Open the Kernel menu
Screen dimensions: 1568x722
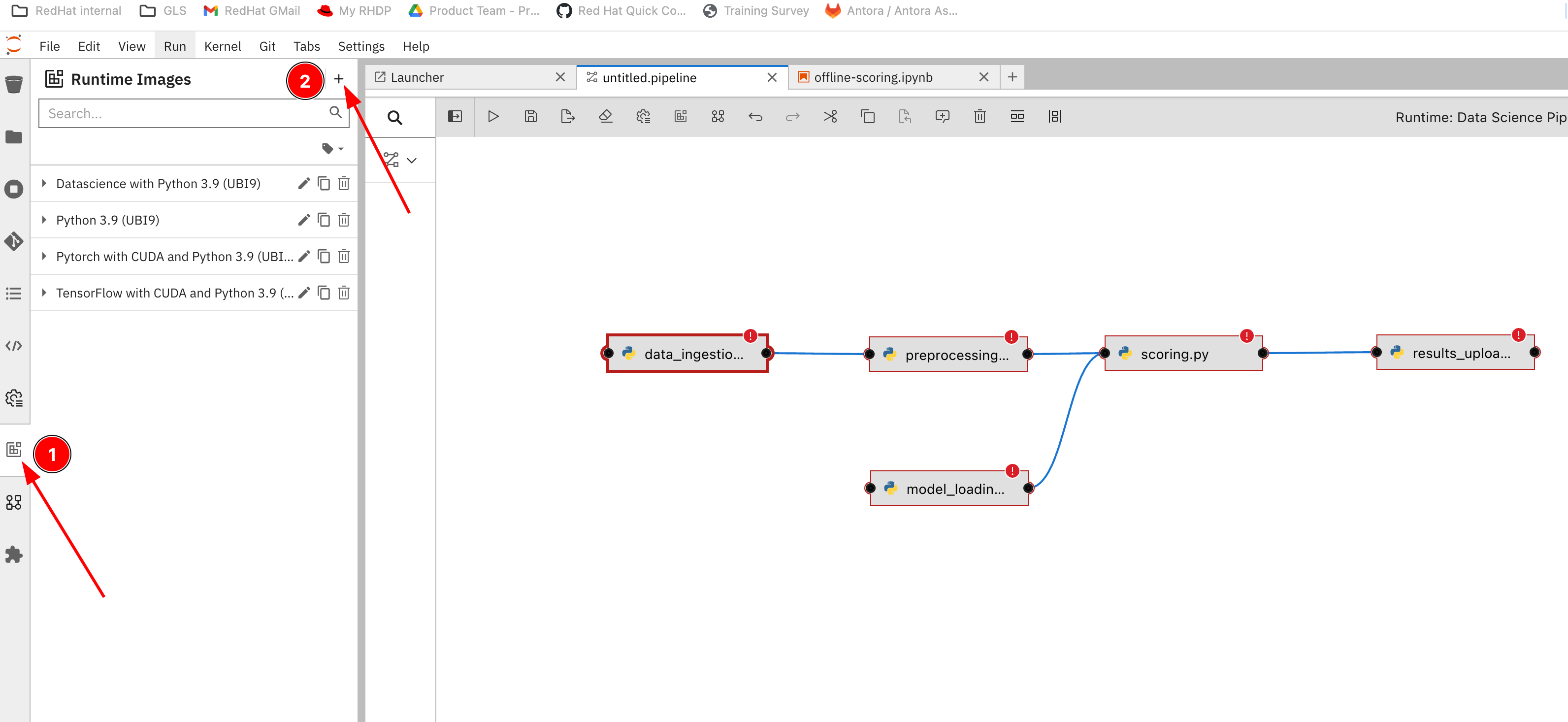[x=222, y=46]
